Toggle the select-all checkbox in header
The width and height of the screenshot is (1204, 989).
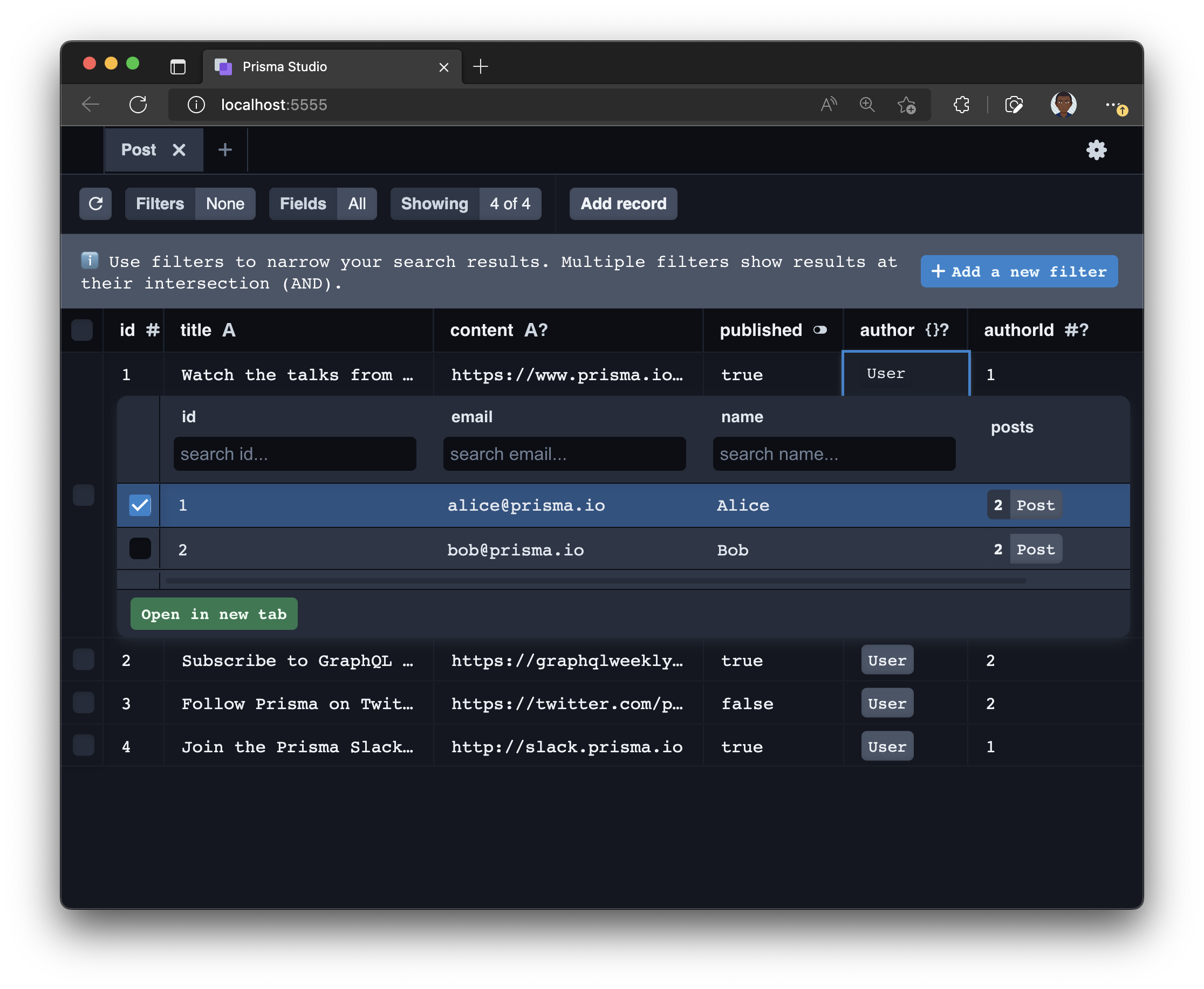[x=82, y=330]
